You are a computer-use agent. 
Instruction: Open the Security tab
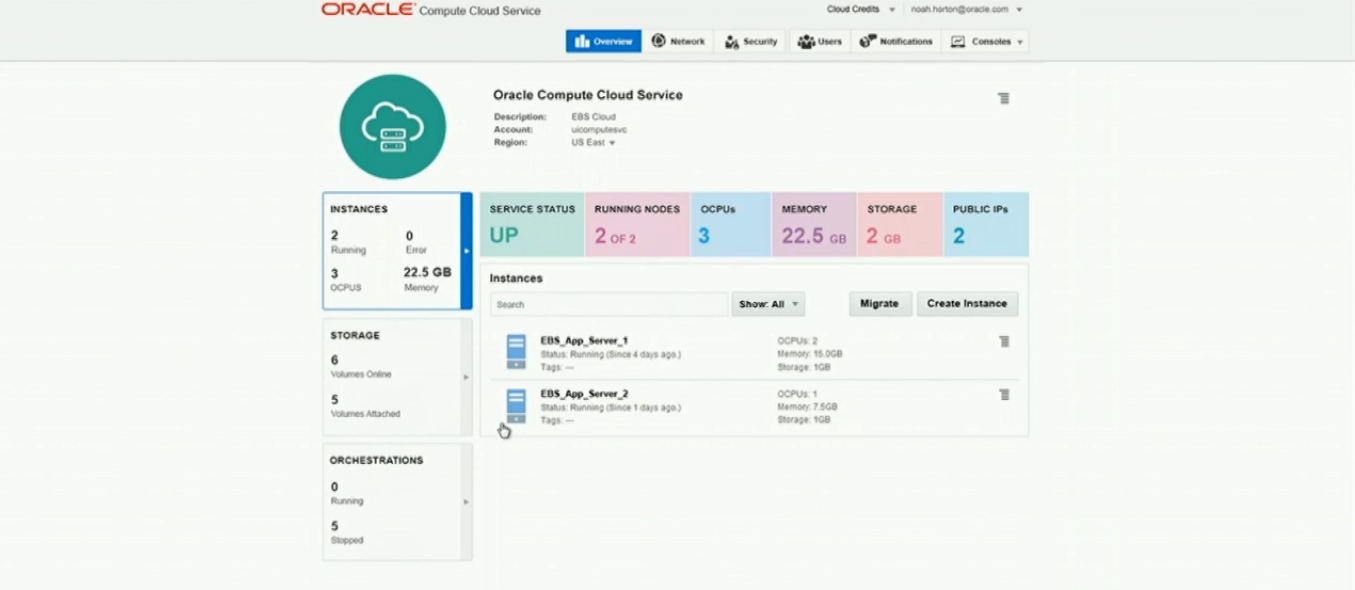pos(751,41)
